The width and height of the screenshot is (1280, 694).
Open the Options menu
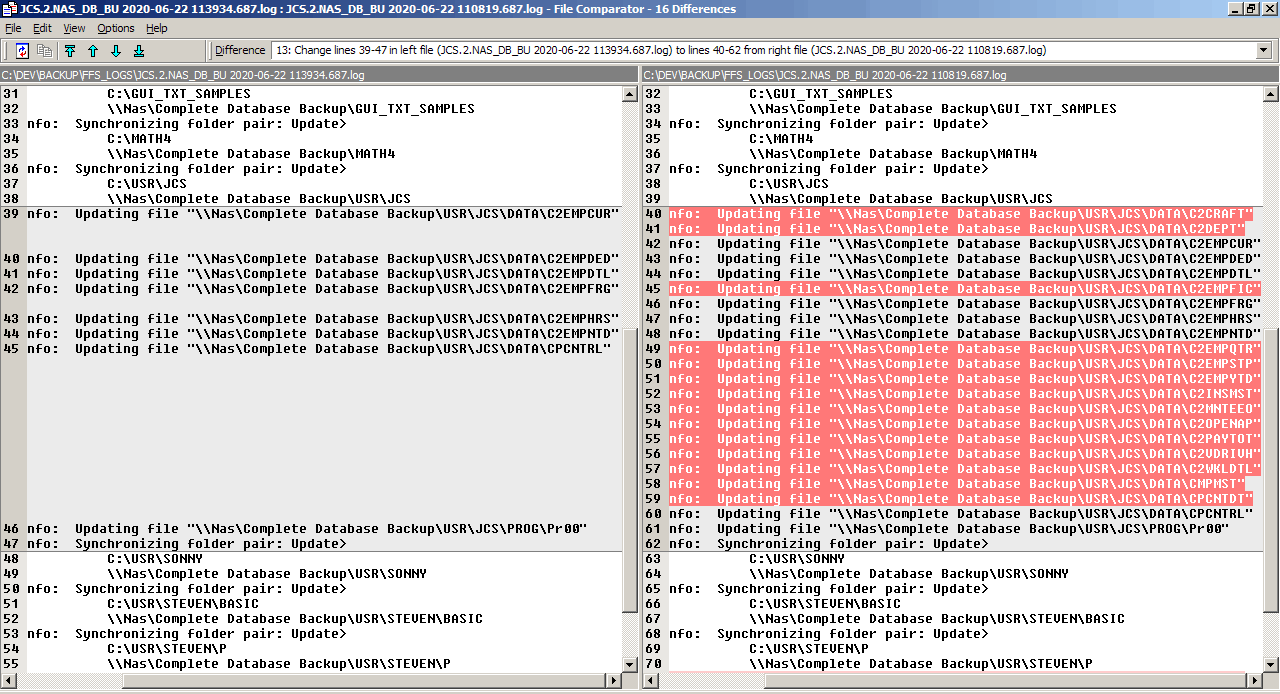pyautogui.click(x=116, y=28)
